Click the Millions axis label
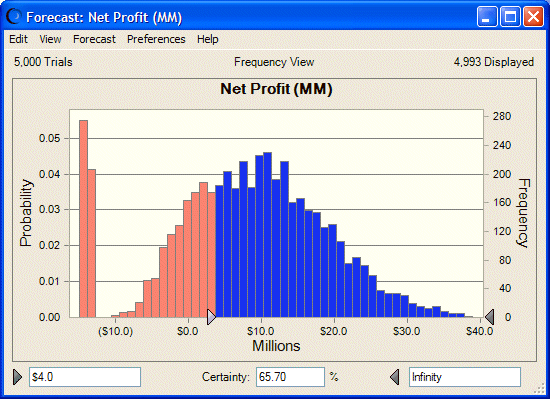 tap(276, 346)
